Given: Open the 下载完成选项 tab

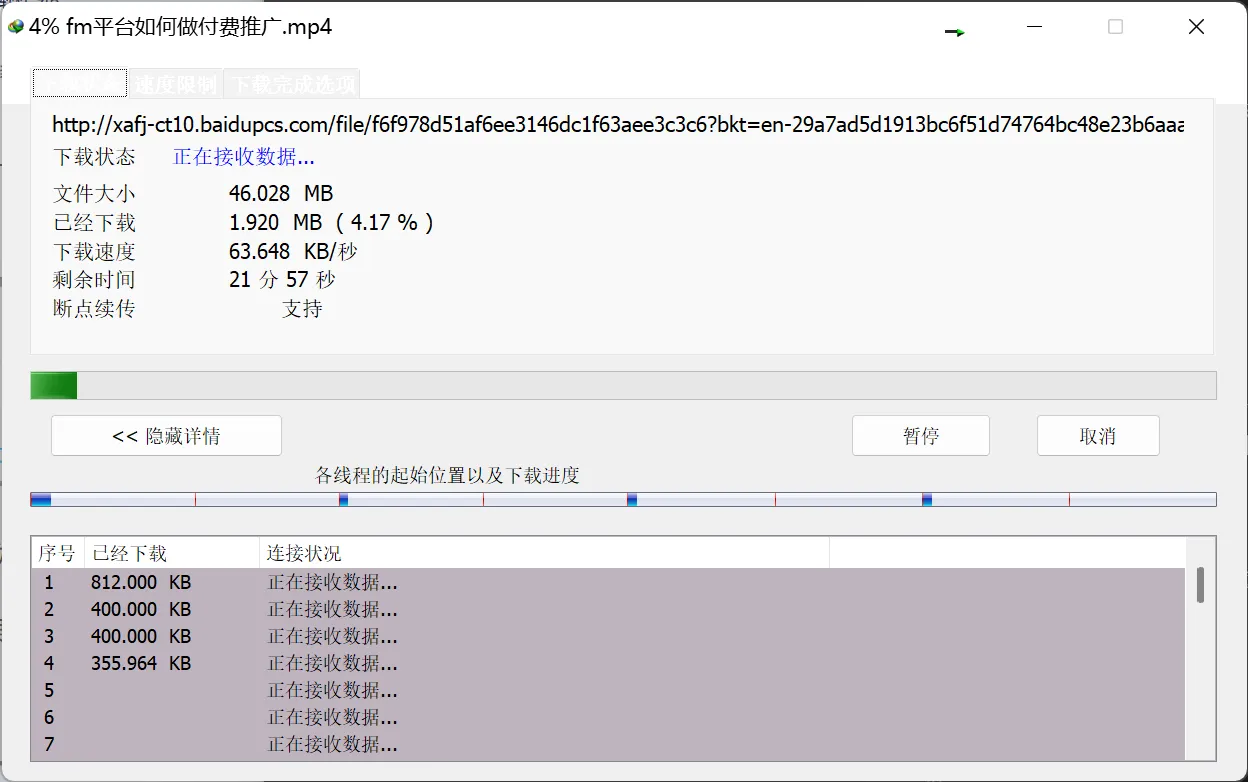Looking at the screenshot, I should [x=291, y=83].
